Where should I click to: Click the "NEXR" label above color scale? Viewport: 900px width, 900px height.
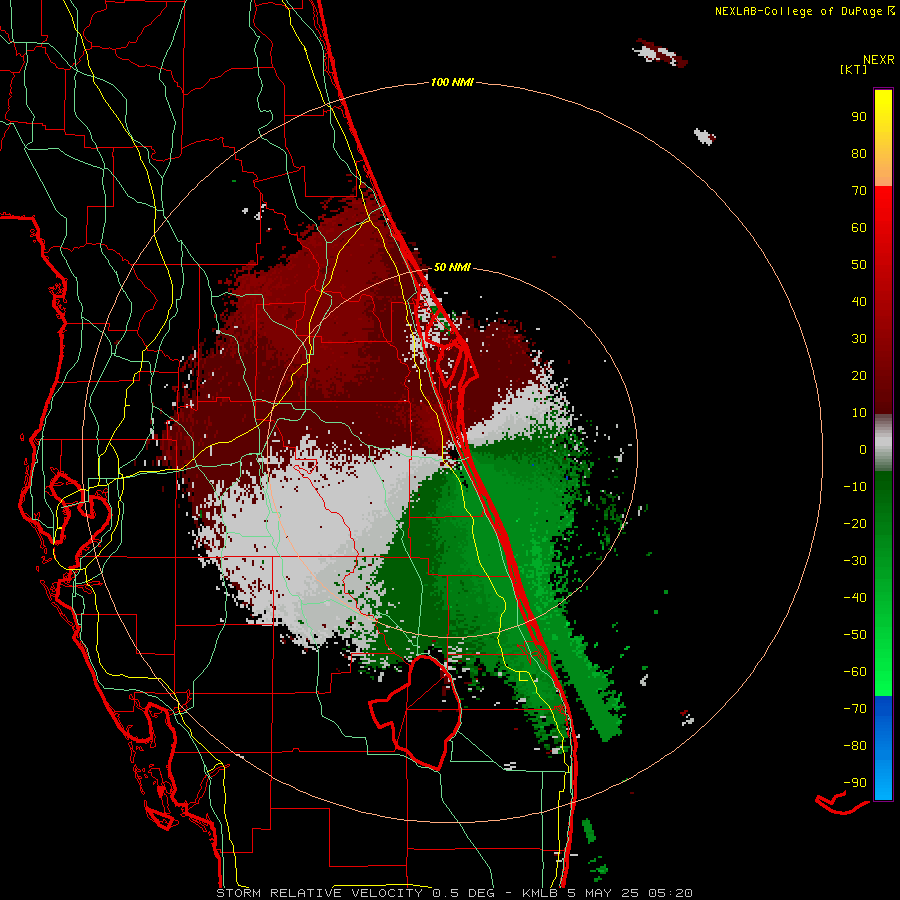(878, 59)
